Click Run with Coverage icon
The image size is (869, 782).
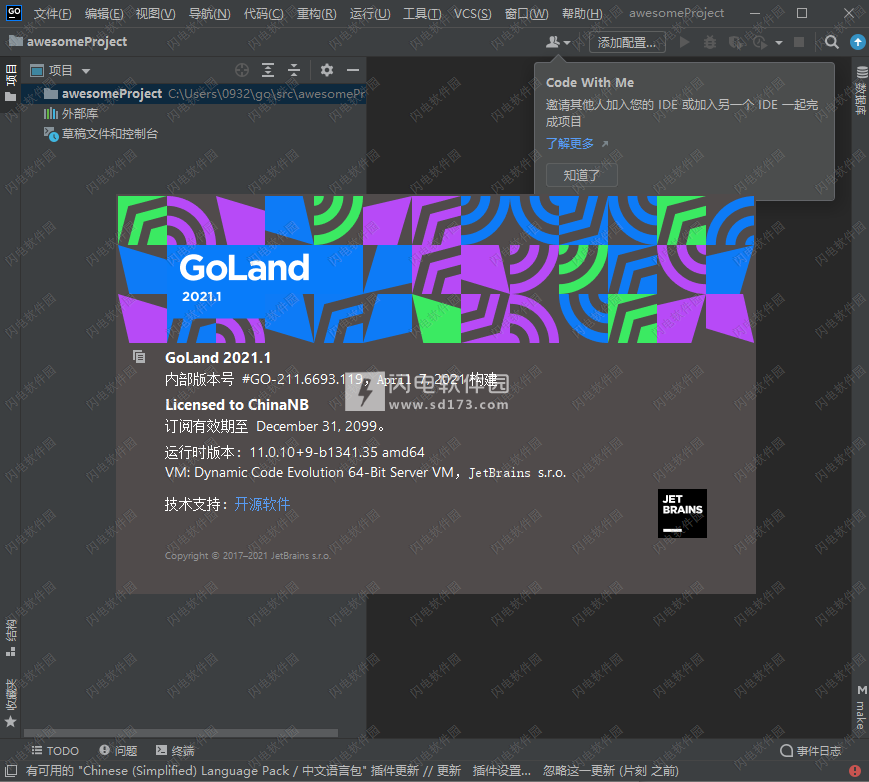(x=735, y=42)
